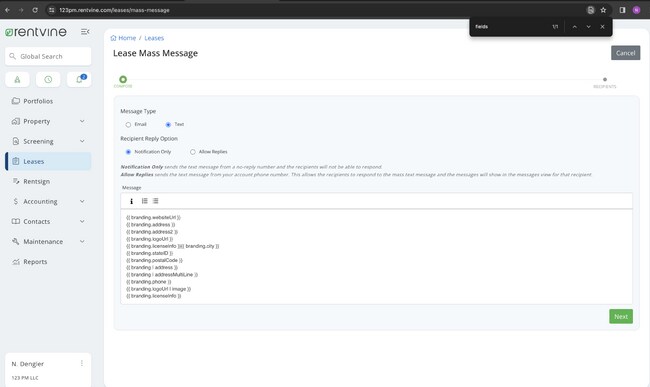
Task: Expand the Property menu
Action: click(82, 121)
